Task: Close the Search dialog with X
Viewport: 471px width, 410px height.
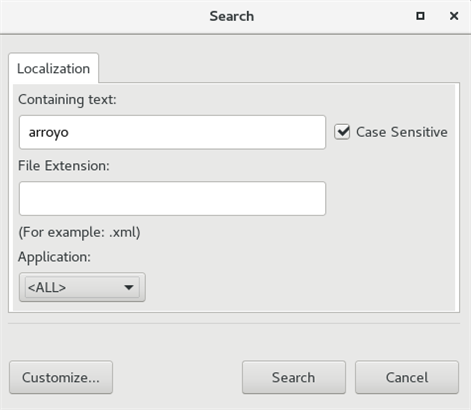Action: click(x=454, y=16)
